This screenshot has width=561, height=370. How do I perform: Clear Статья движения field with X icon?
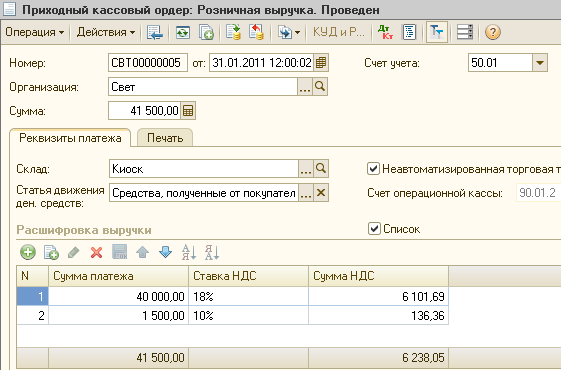(x=321, y=193)
